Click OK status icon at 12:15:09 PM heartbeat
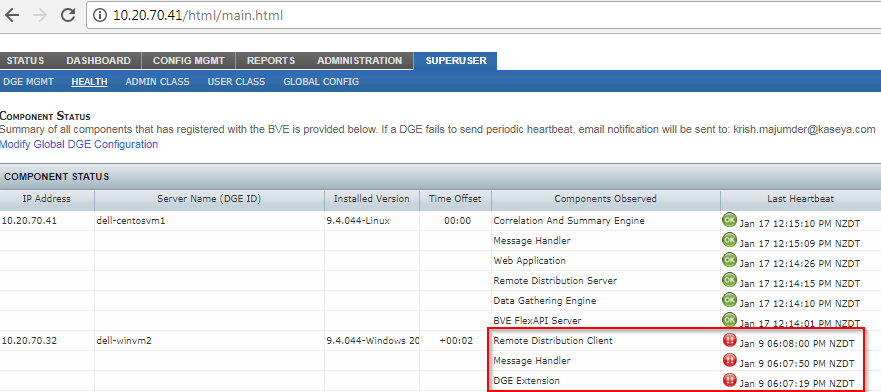The width and height of the screenshot is (881, 392). (729, 240)
